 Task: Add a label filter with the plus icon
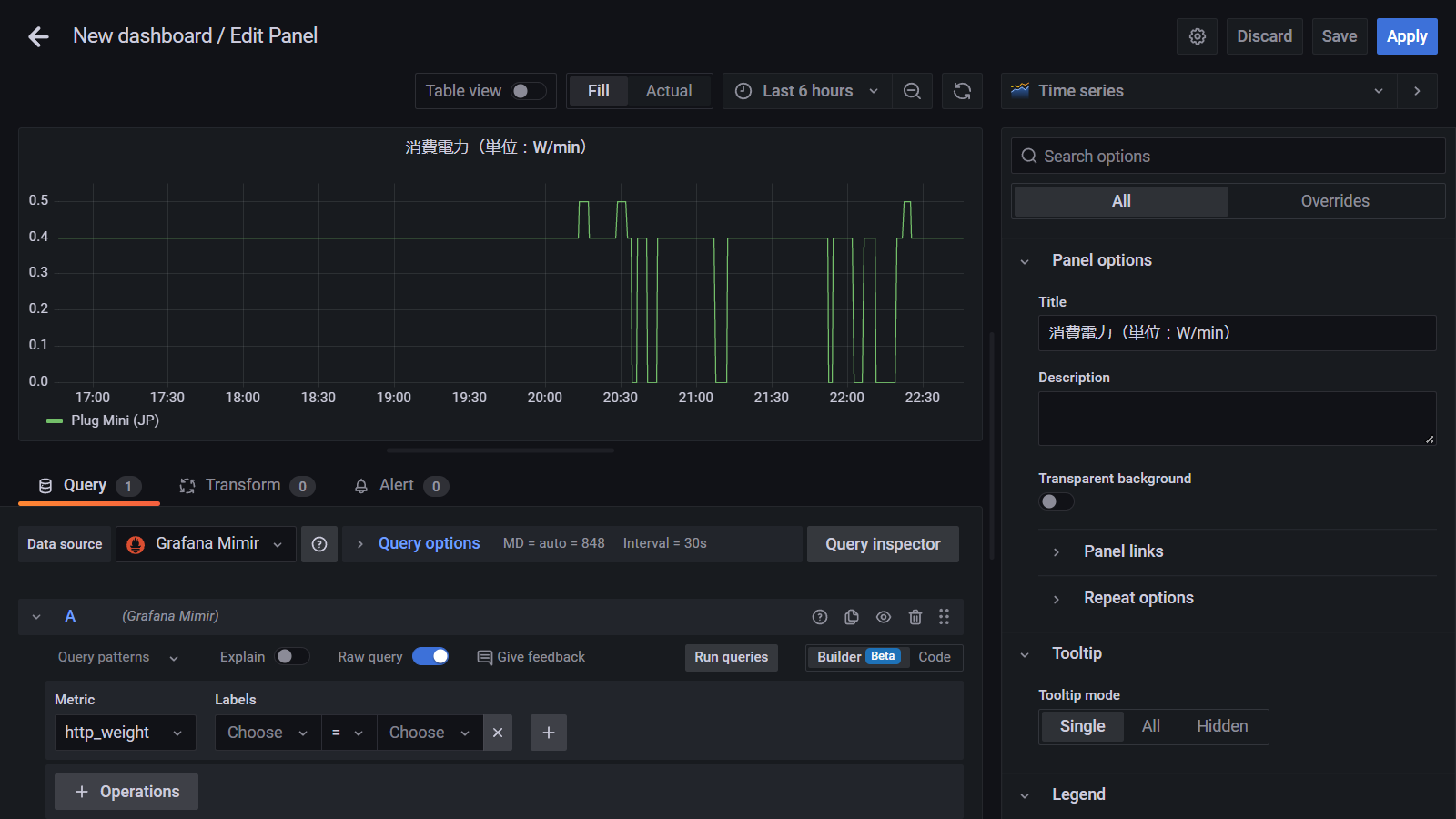(549, 733)
